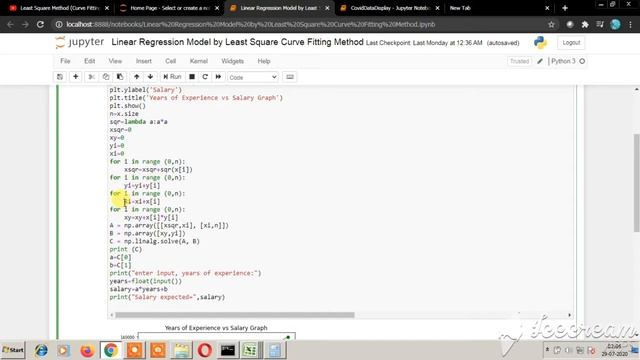Open the View menu

coord(115,61)
